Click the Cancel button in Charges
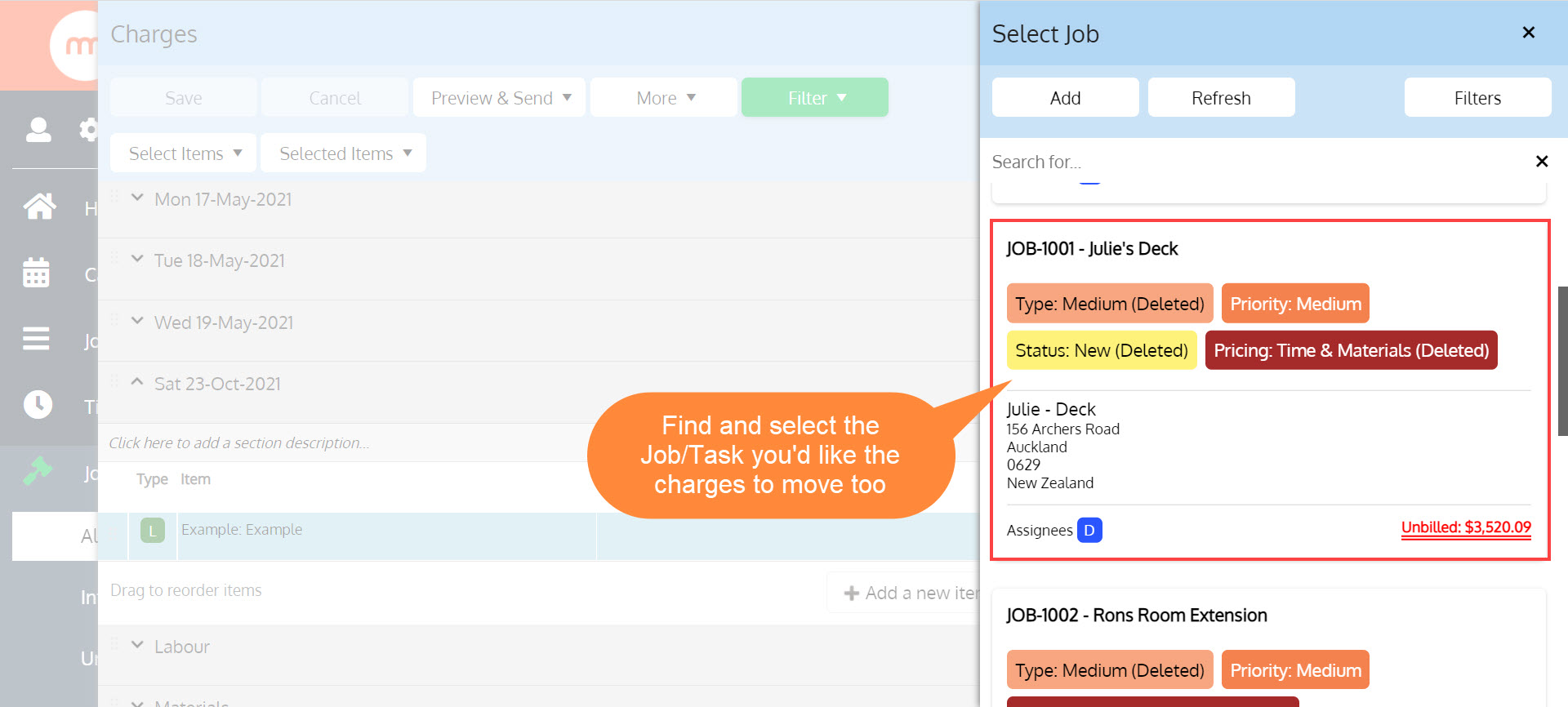 pyautogui.click(x=335, y=98)
